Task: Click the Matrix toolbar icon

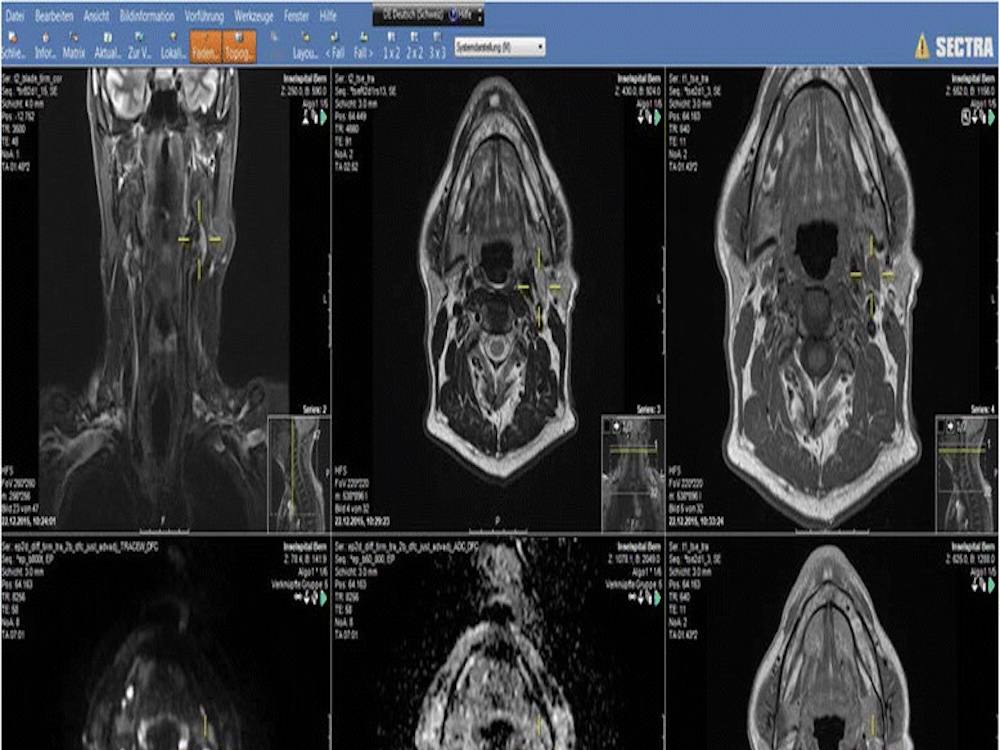Action: click(x=75, y=47)
